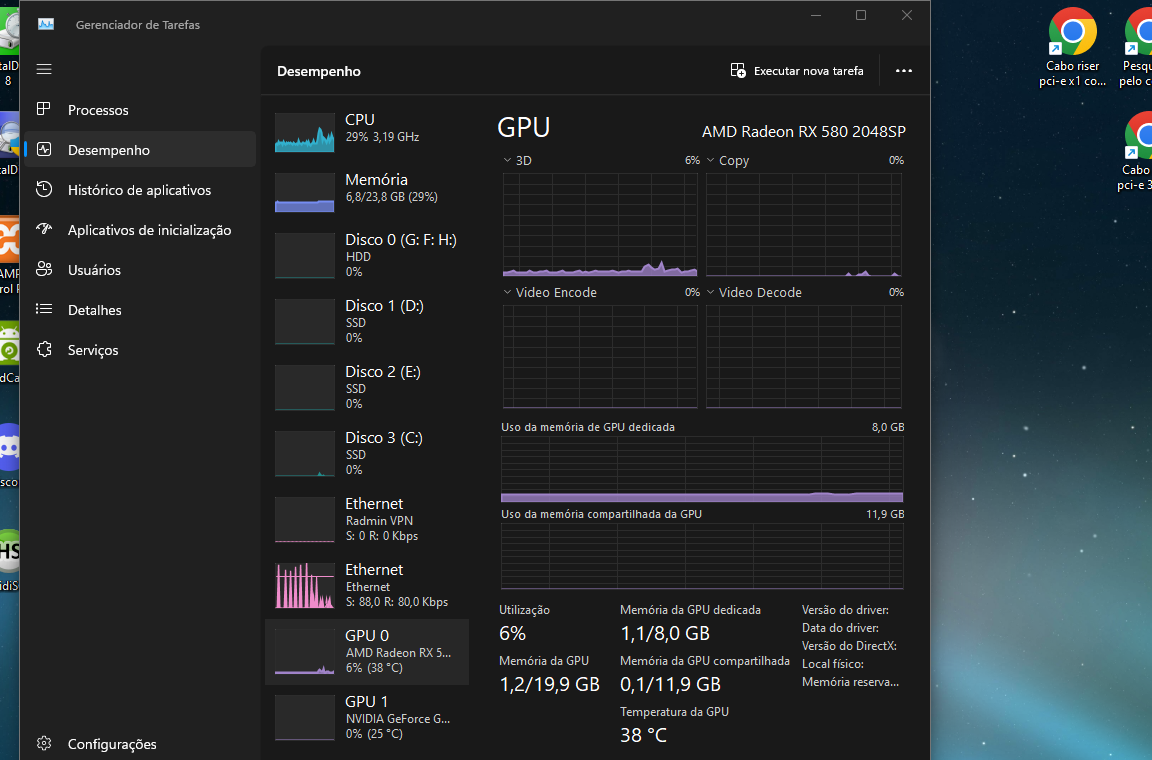Click the Task Manager app icon in title bar
Viewport: 1152px width, 760px height.
point(46,24)
